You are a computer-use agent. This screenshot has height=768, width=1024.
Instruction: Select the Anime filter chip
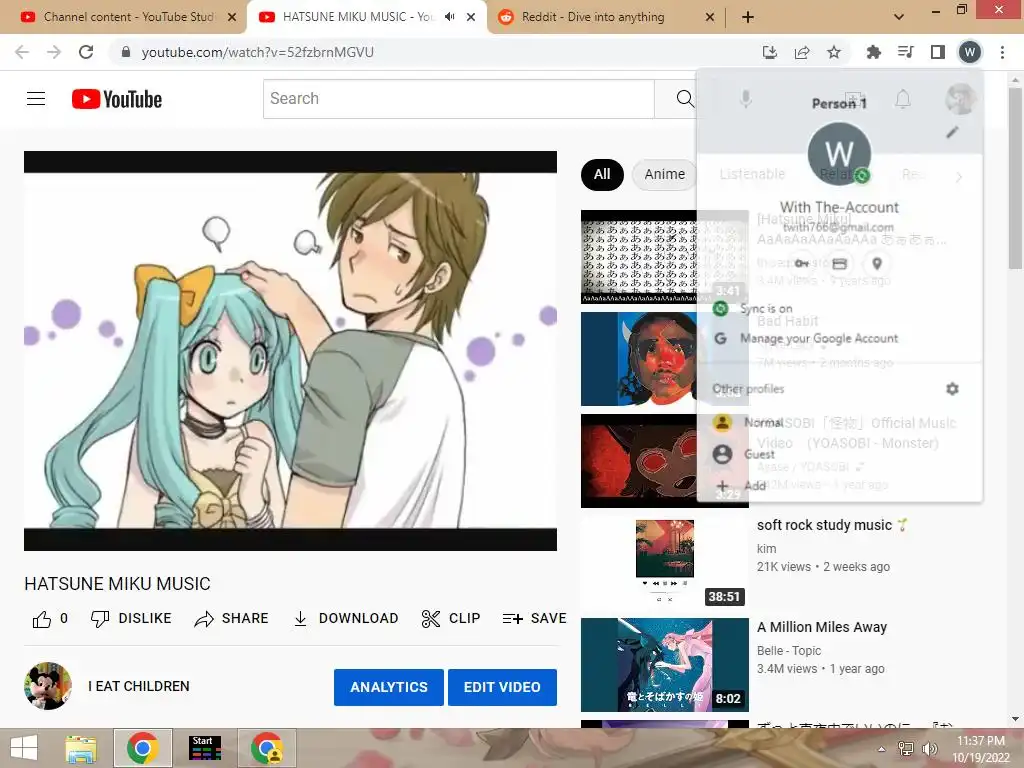pyautogui.click(x=664, y=174)
